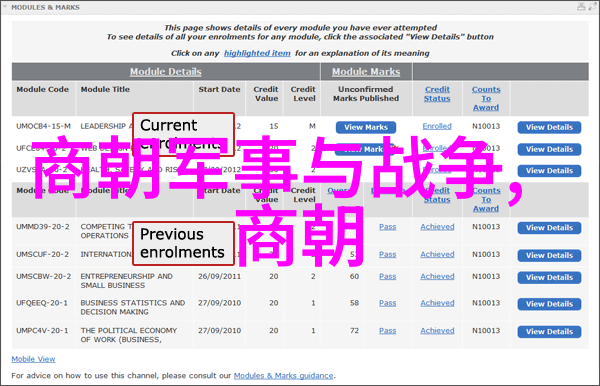
Task: Click the 'Unconfirmed Marks Published' column header
Action: coord(366,94)
